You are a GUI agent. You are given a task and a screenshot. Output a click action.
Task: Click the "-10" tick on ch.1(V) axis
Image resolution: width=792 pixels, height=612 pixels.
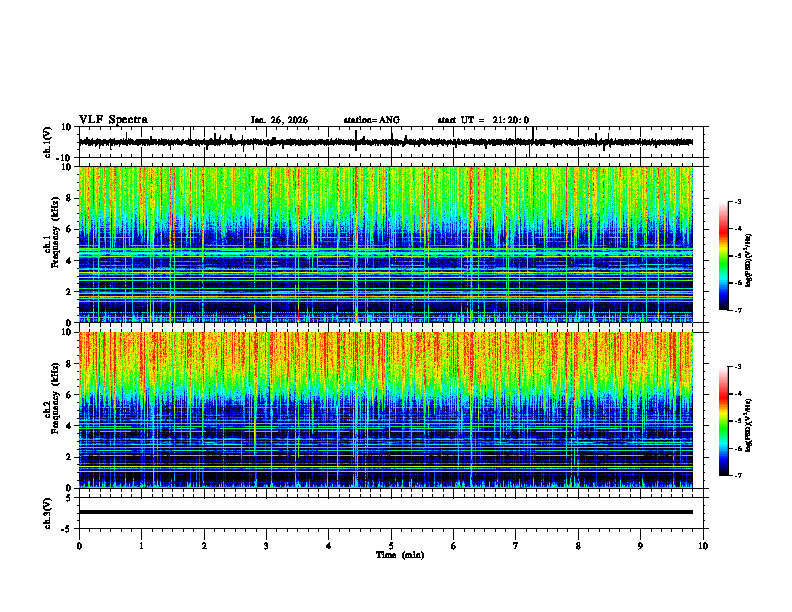[65, 158]
